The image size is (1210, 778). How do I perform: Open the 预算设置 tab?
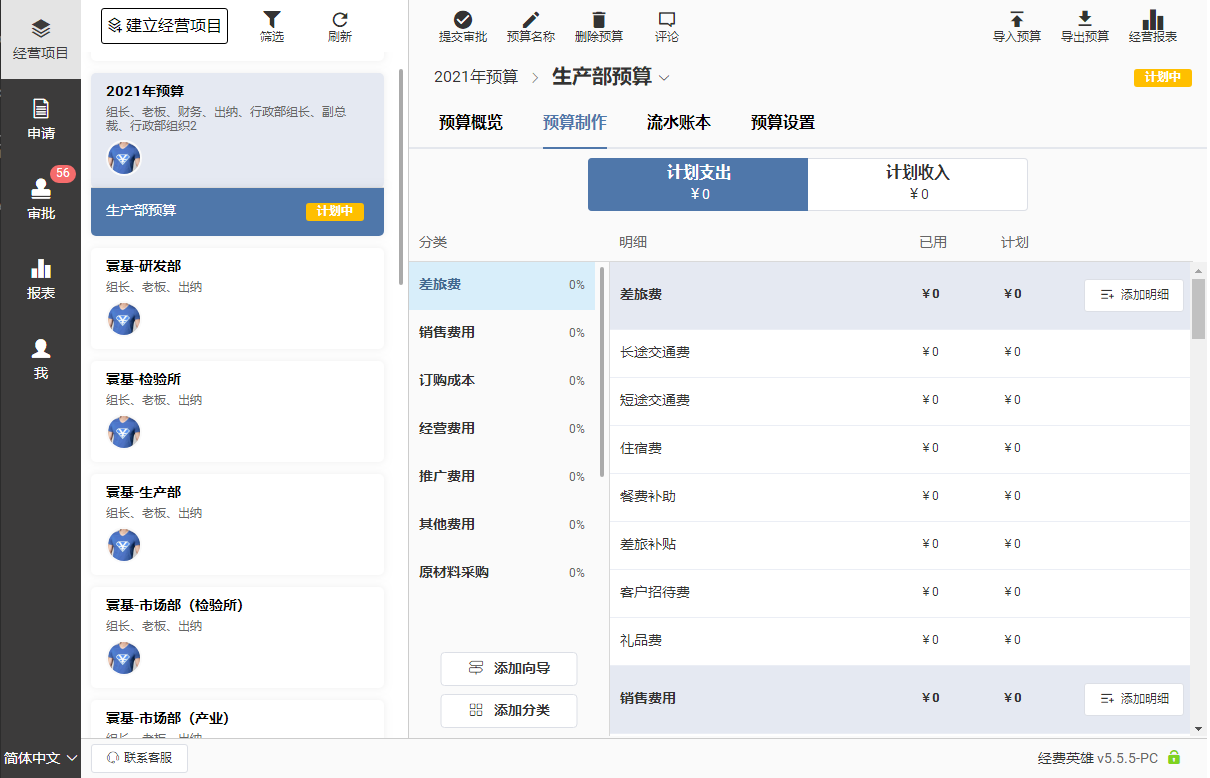(x=782, y=123)
